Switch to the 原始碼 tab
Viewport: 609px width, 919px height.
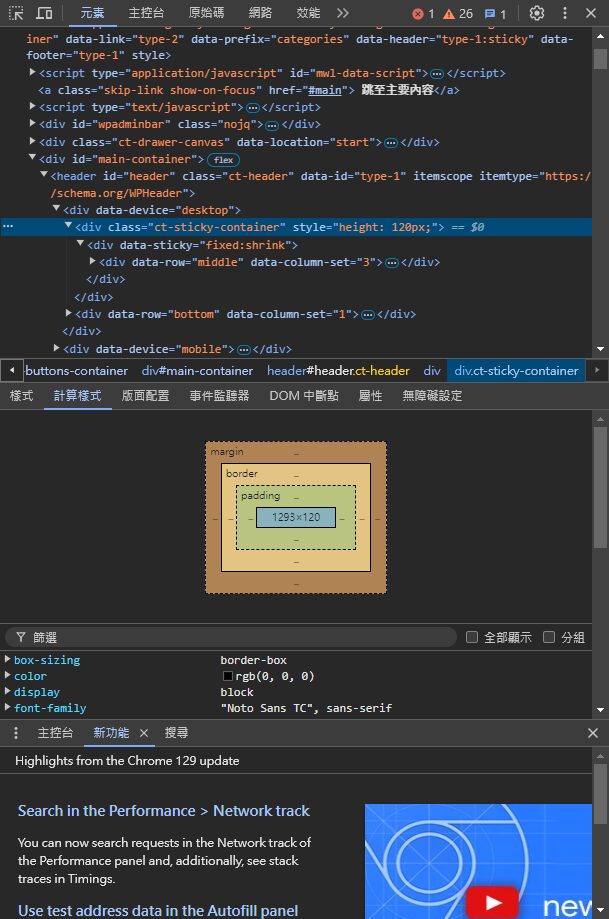point(206,13)
